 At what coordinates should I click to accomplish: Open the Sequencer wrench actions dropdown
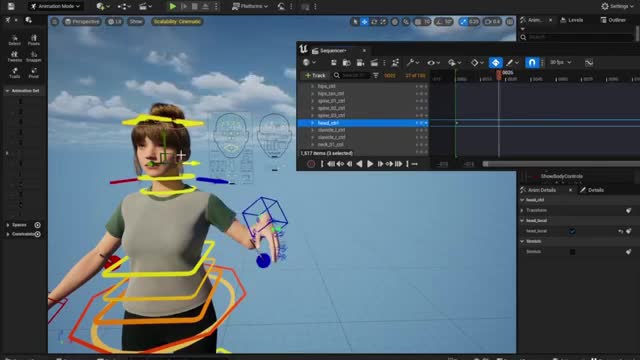[x=413, y=62]
